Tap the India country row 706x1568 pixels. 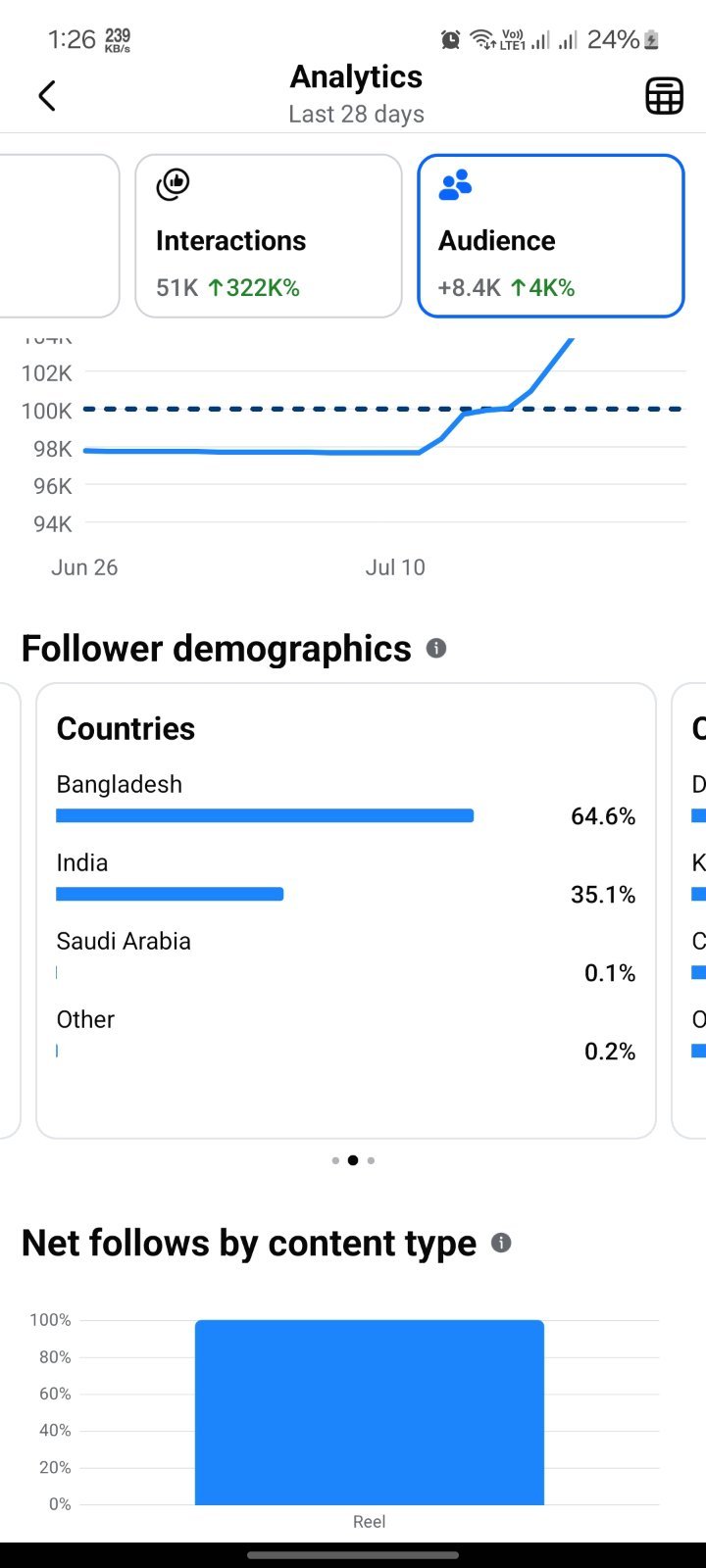tap(346, 879)
